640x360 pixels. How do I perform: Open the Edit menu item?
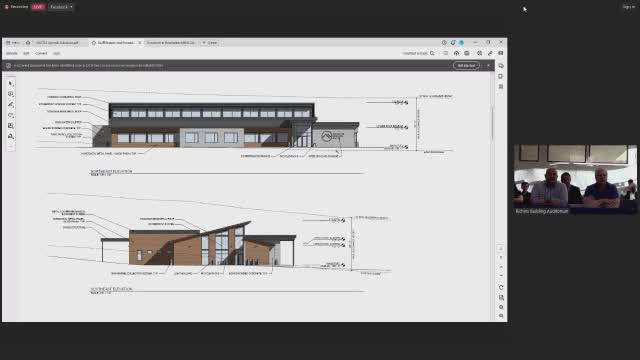click(x=26, y=53)
